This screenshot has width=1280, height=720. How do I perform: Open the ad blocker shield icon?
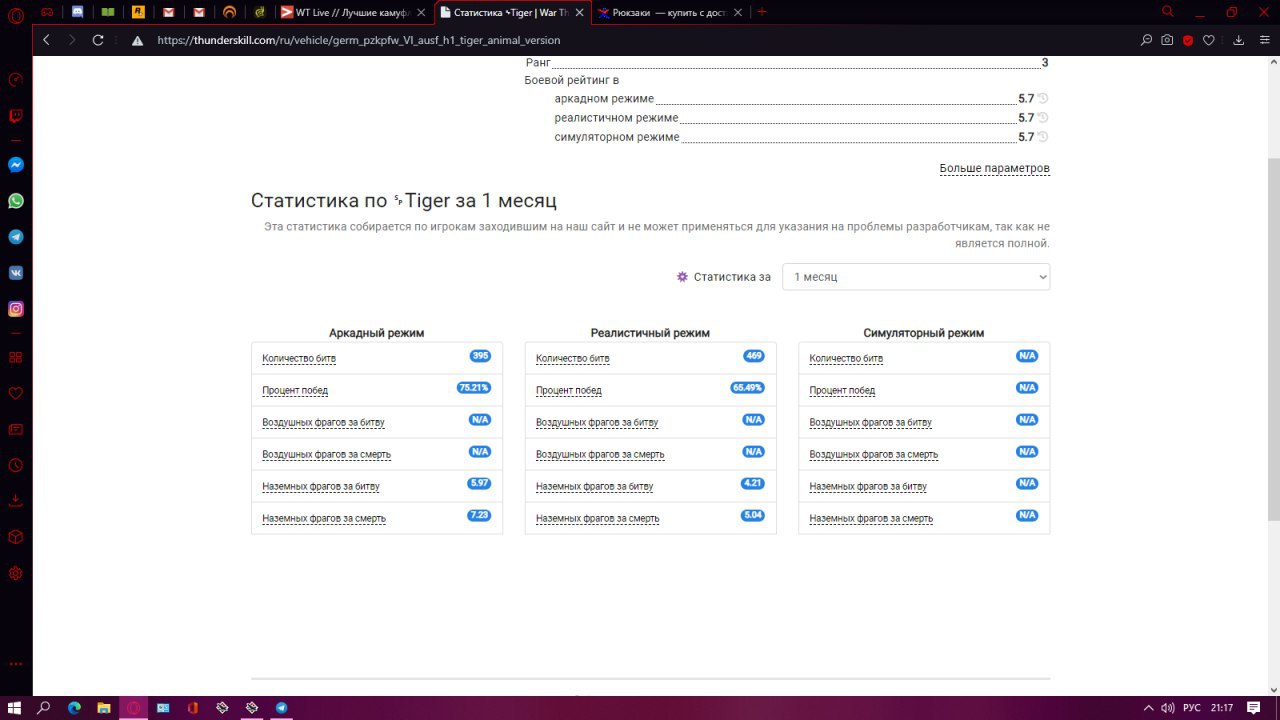[x=1188, y=40]
